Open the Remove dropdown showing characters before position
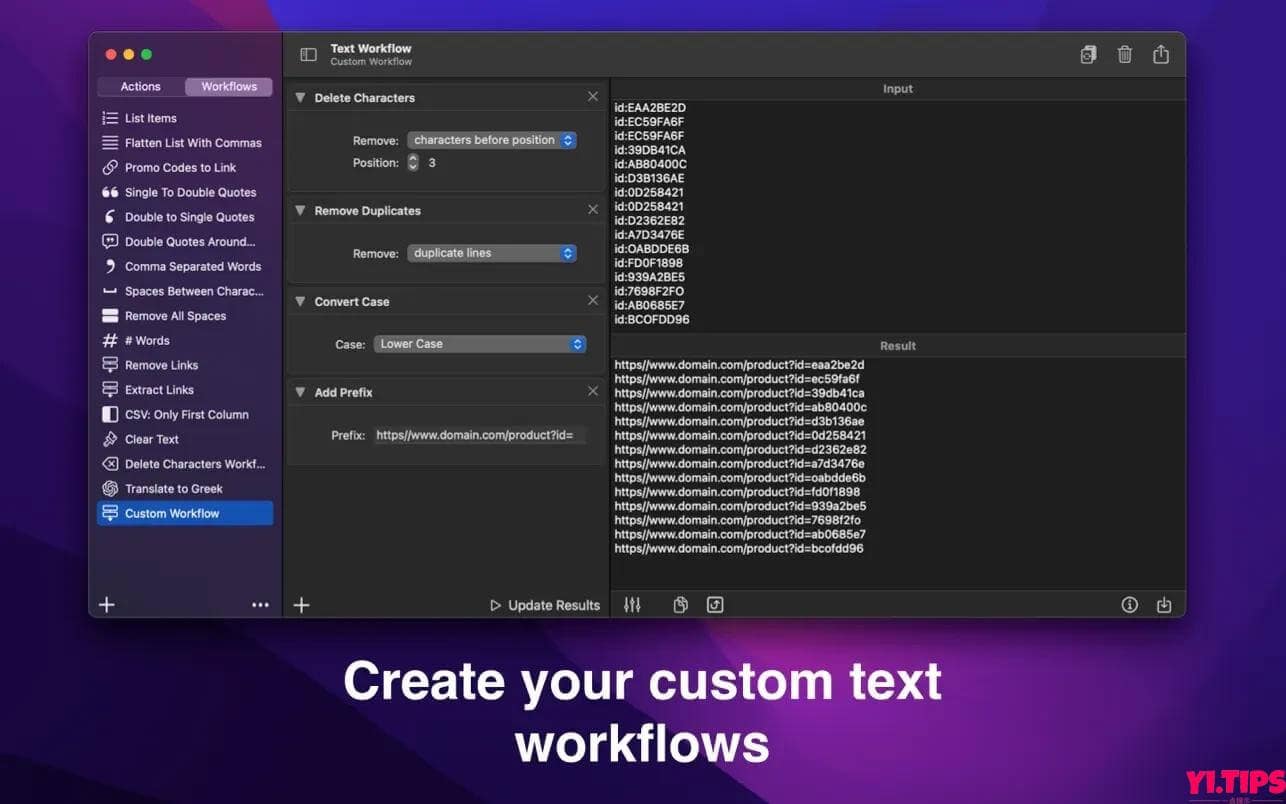Image resolution: width=1286 pixels, height=804 pixels. pos(492,140)
